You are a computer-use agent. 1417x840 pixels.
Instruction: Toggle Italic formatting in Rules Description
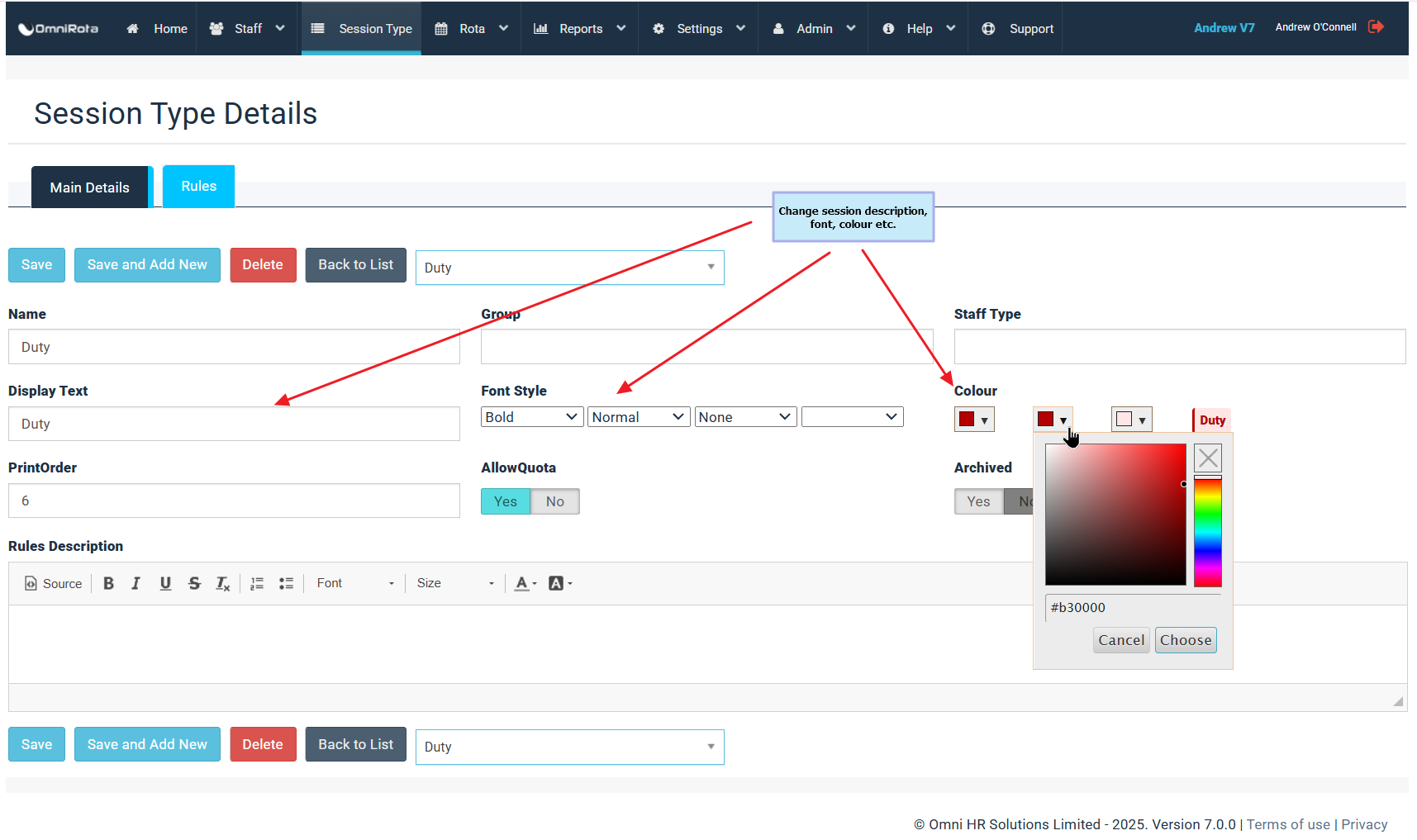tap(136, 583)
